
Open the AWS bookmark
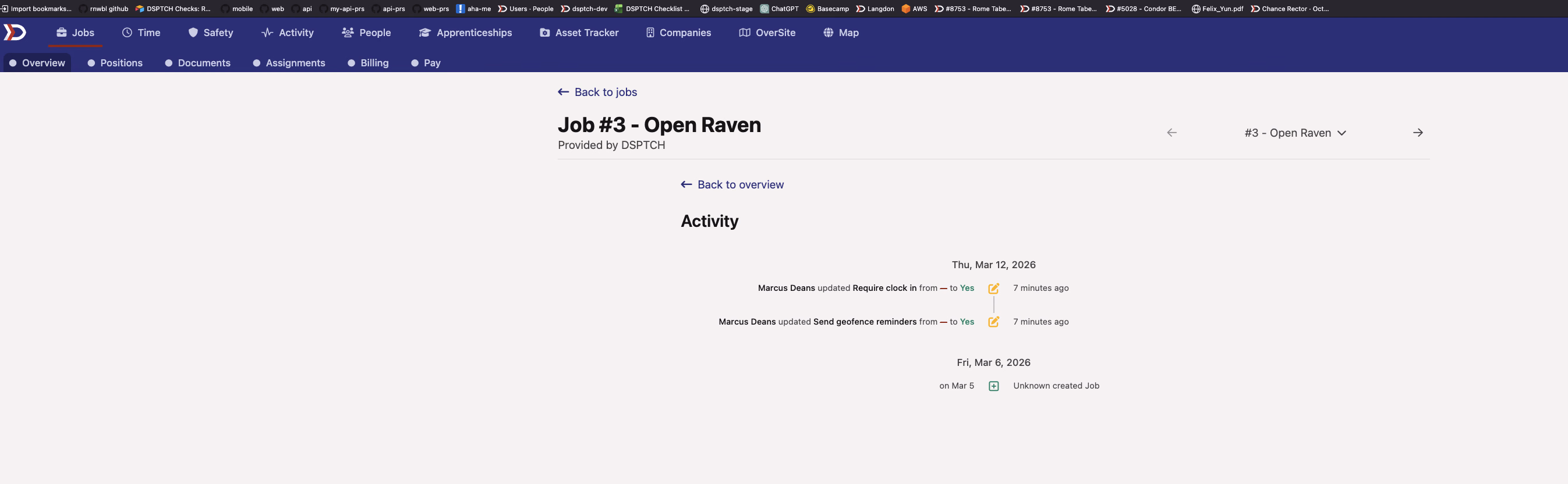pos(914,9)
